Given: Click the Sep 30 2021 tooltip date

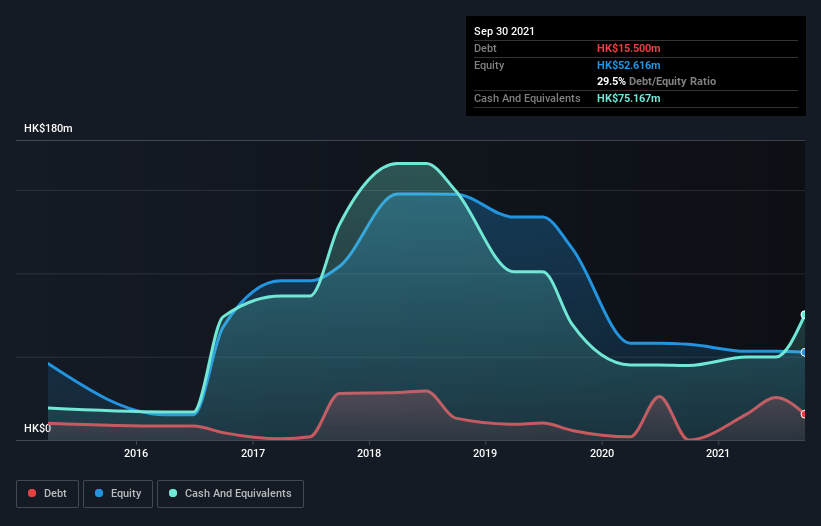Looking at the screenshot, I should coord(504,31).
